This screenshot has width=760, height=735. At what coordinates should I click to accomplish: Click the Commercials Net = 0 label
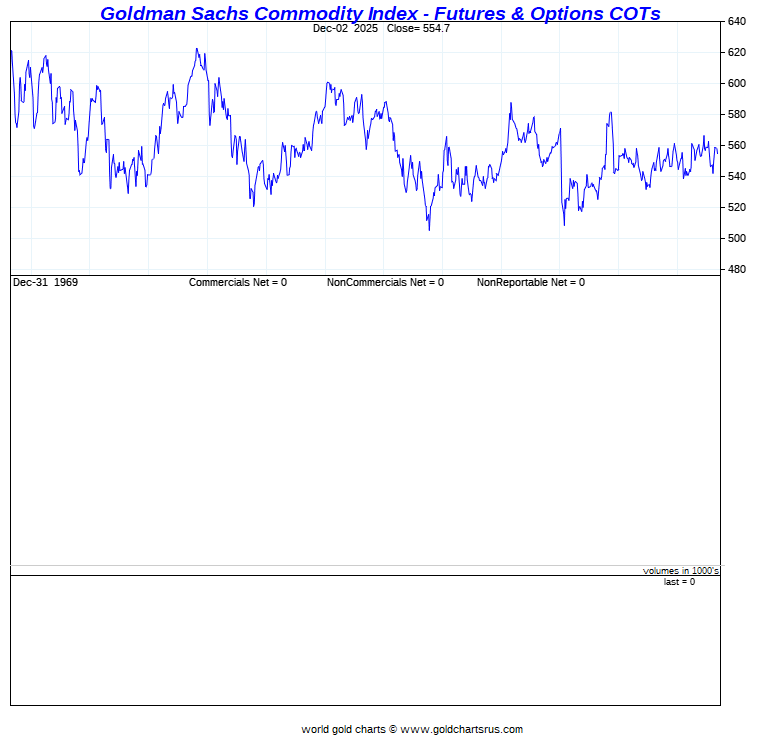pos(238,282)
